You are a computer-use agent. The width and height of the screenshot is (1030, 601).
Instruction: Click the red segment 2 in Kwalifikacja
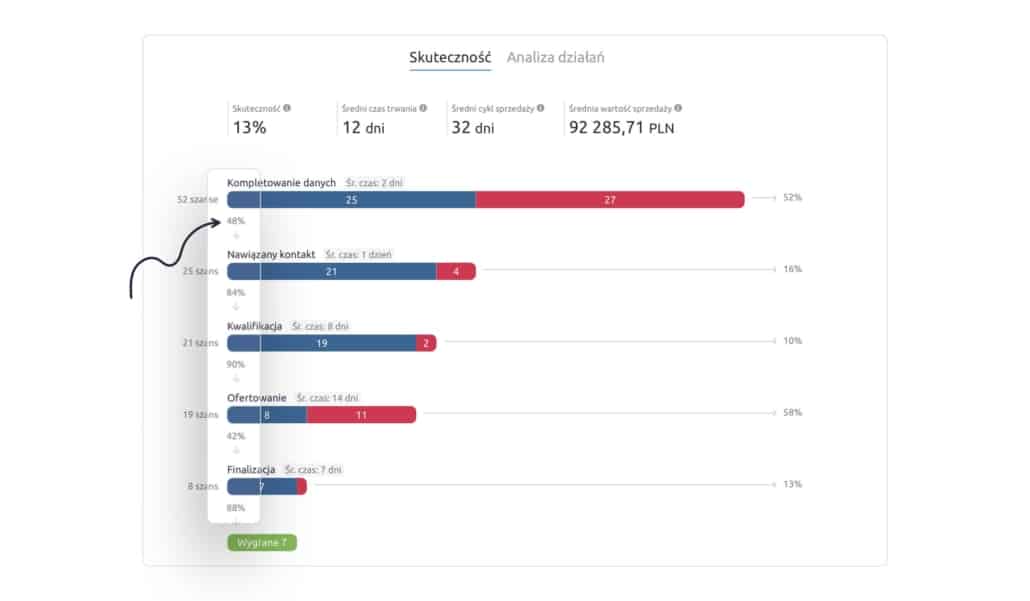426,343
